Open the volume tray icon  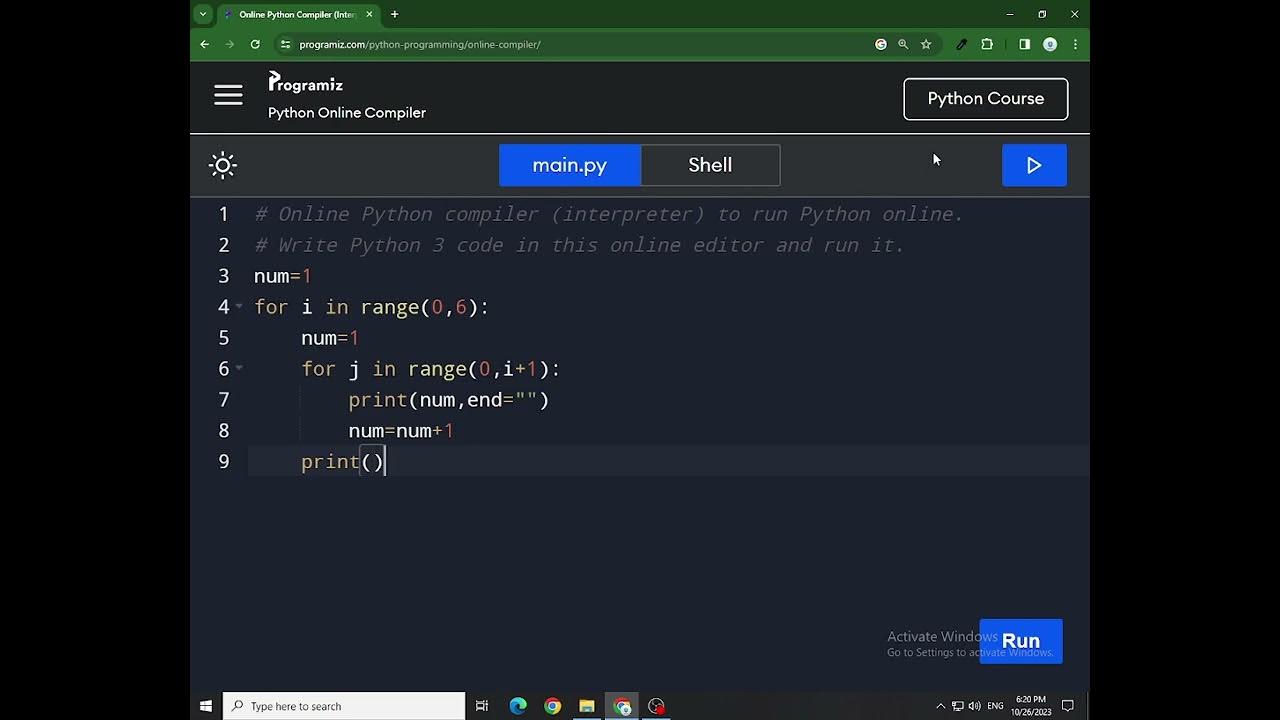pyautogui.click(x=975, y=706)
